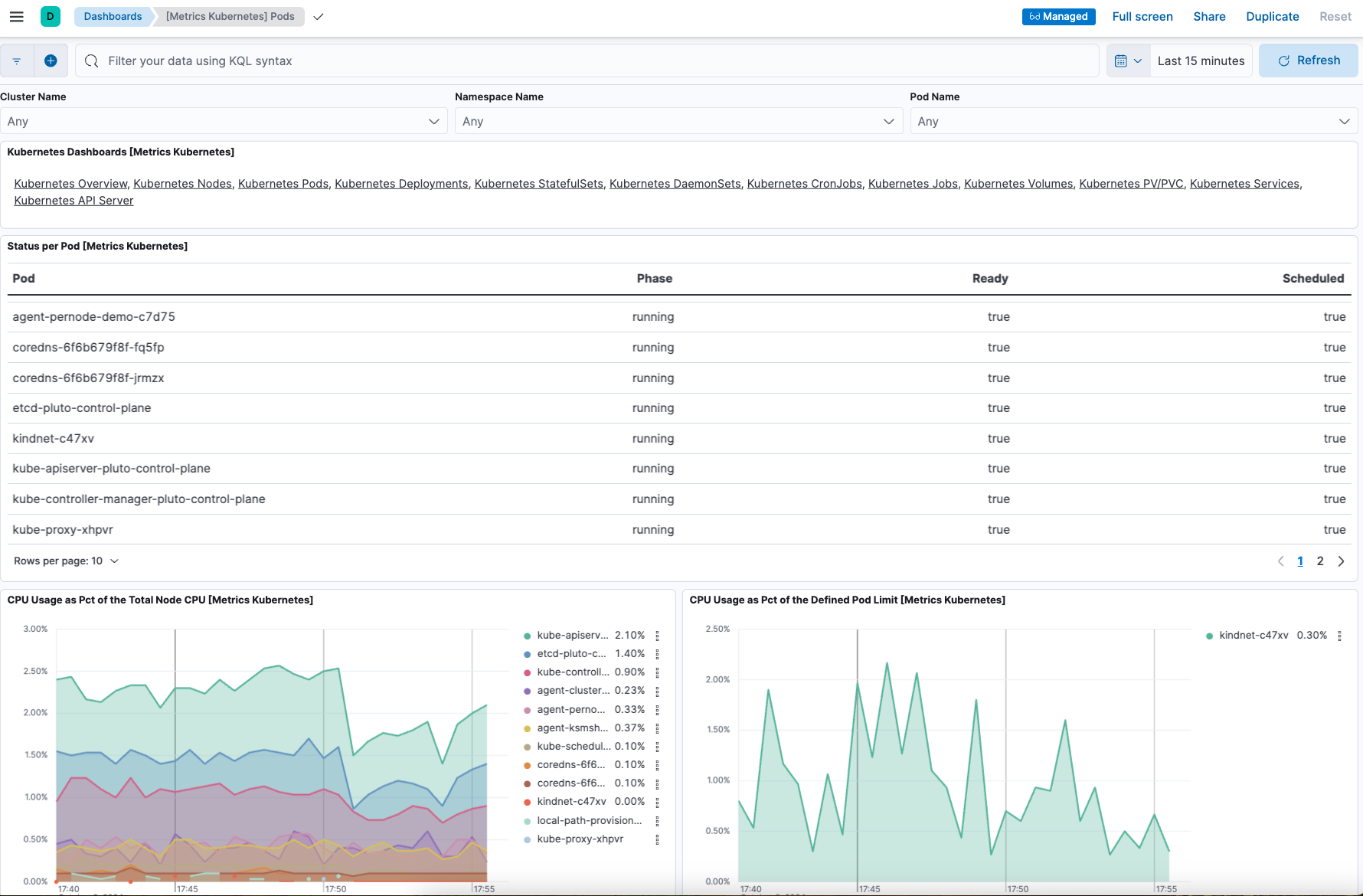Screen dimensions: 1363x896
Task: Open the Pod Name dropdown
Action: [x=1134, y=121]
